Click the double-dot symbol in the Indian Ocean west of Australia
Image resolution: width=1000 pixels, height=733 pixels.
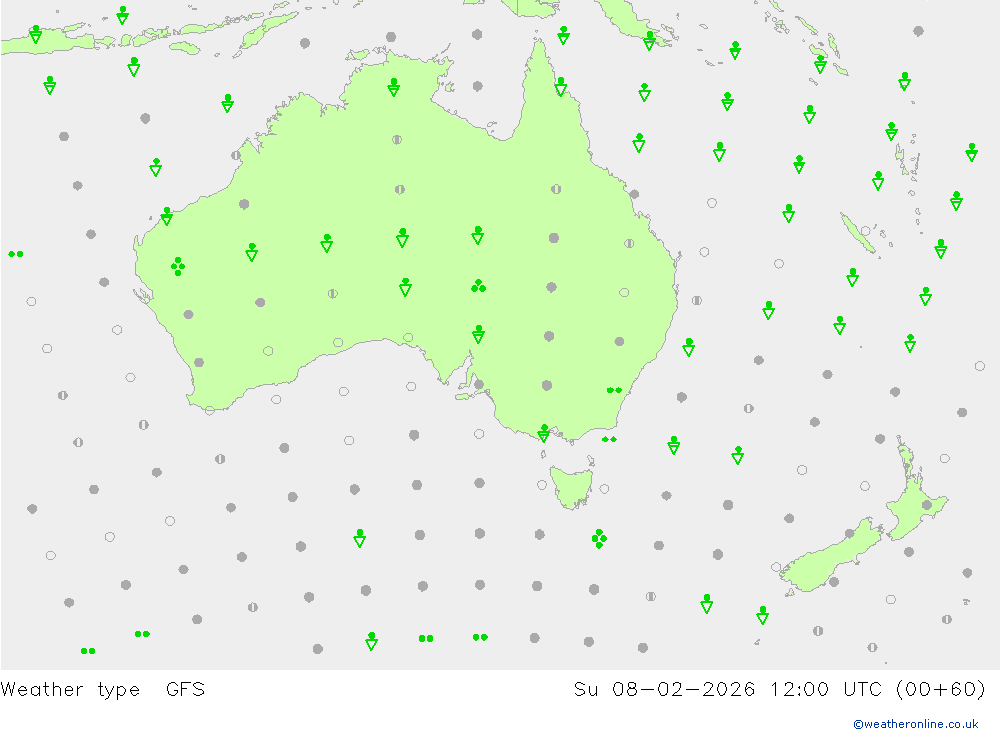pyautogui.click(x=16, y=254)
